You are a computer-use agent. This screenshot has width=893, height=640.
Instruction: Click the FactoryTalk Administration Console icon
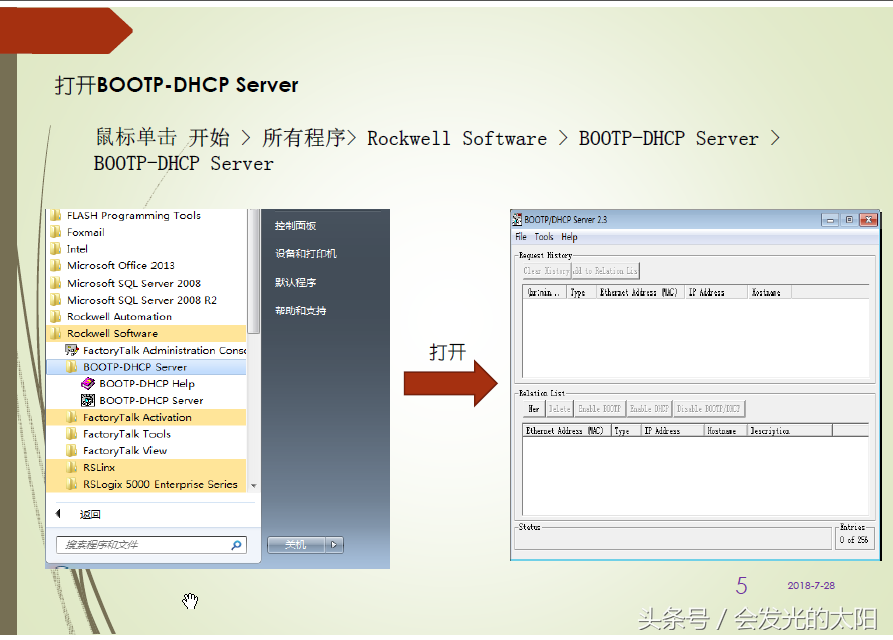[x=72, y=350]
